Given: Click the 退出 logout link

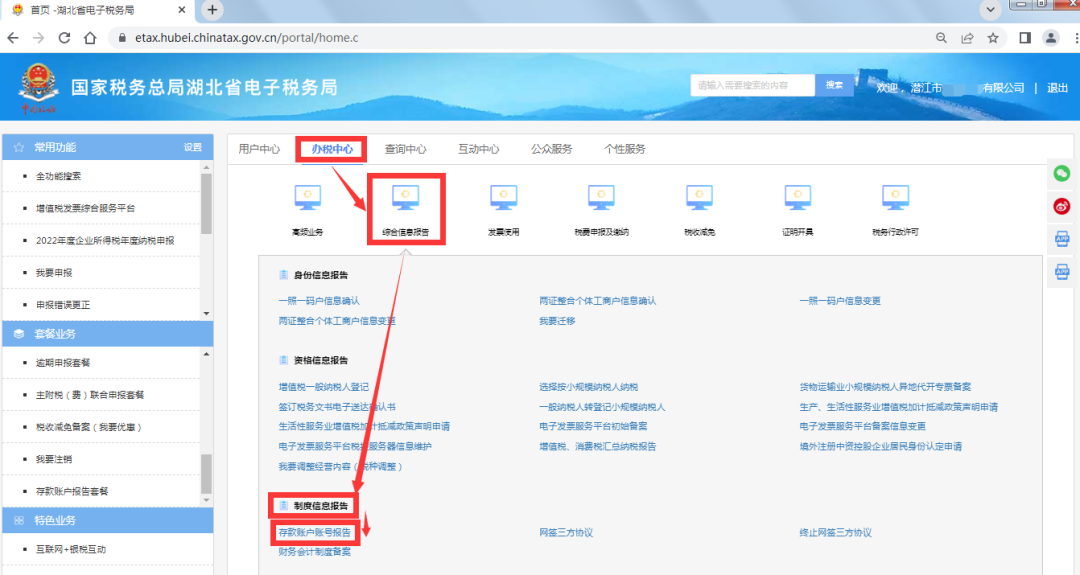Looking at the screenshot, I should point(1057,88).
